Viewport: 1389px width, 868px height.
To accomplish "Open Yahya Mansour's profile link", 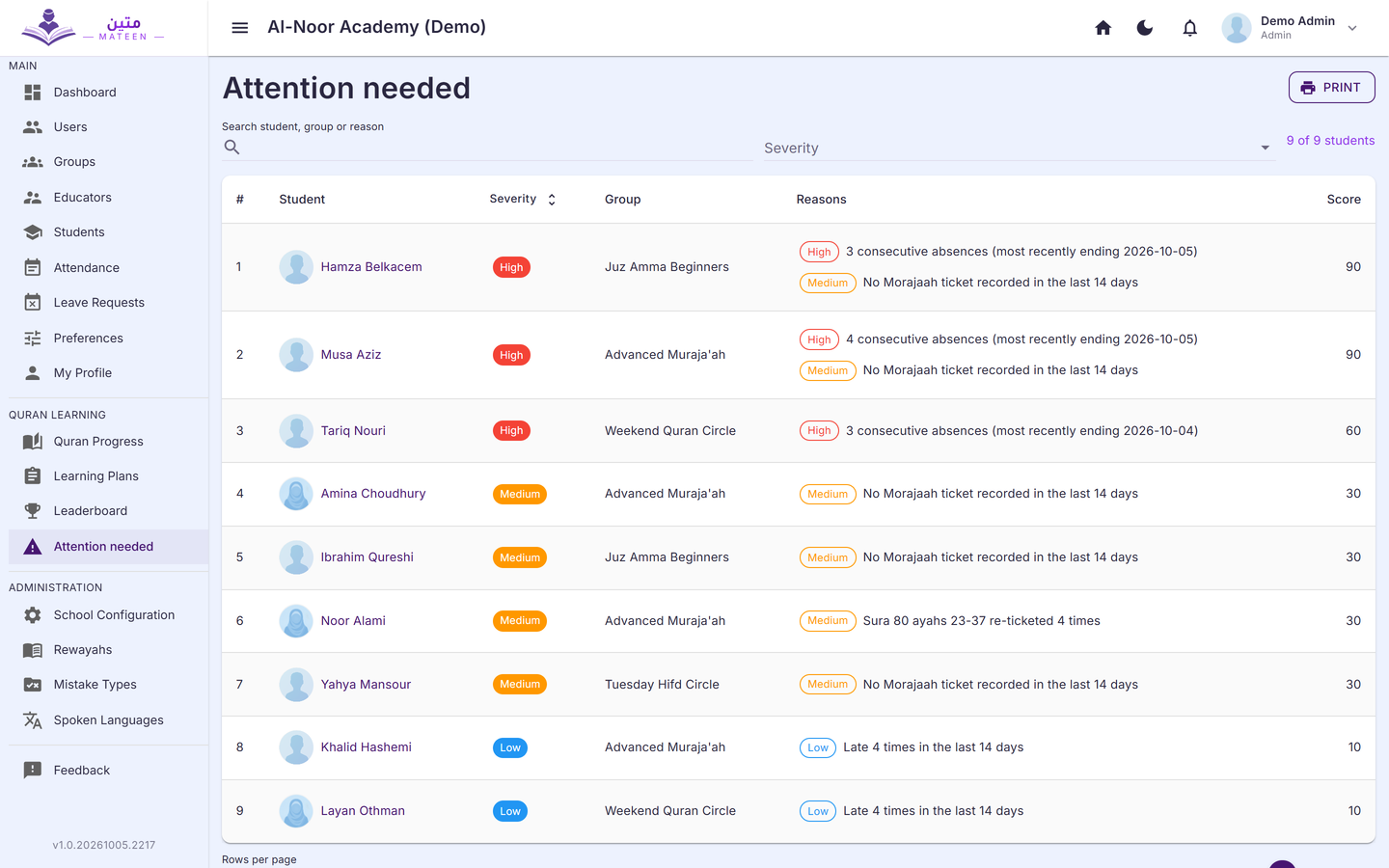I will pos(366,685).
